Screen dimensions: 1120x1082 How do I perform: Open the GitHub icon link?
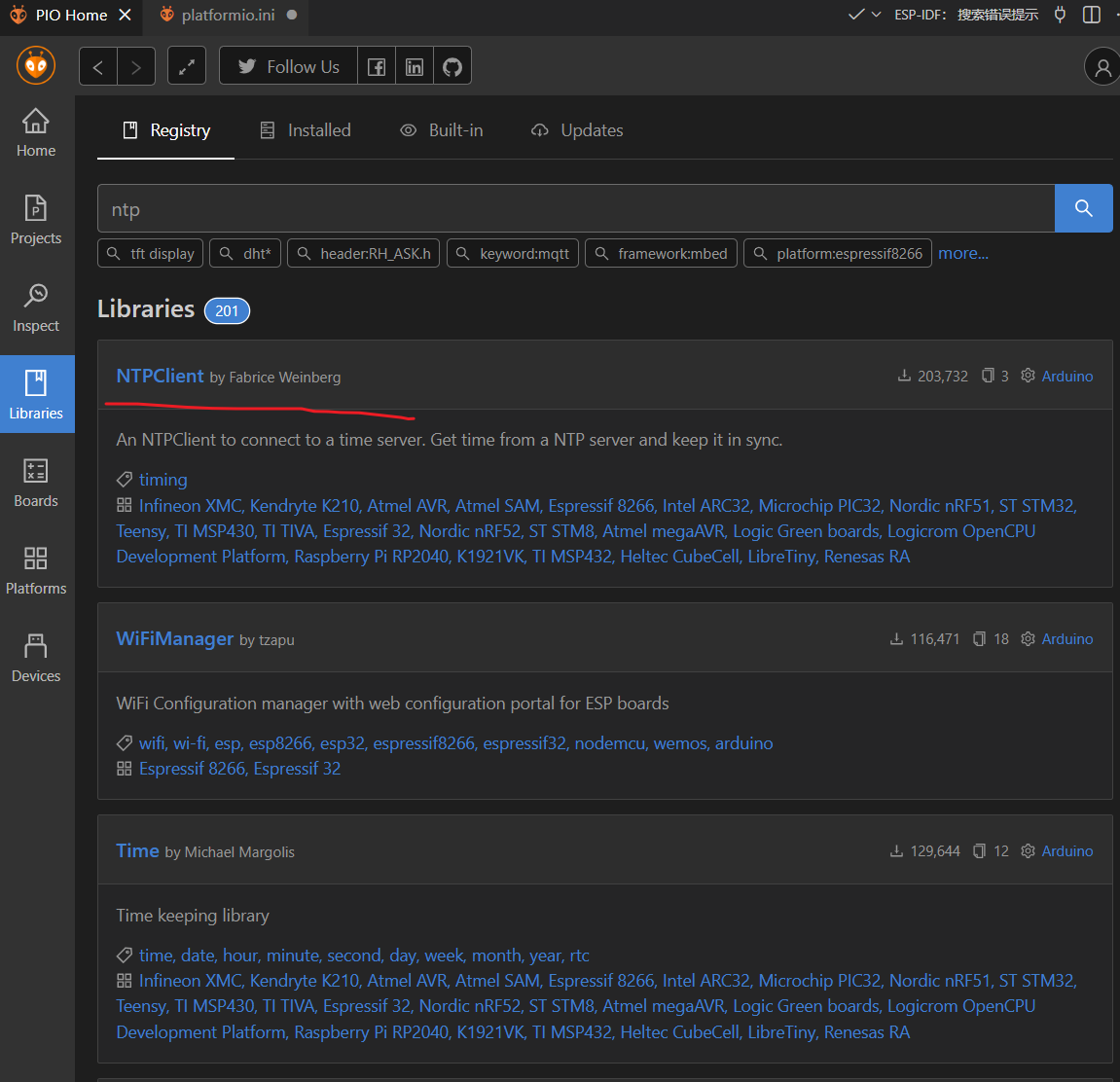click(x=452, y=67)
